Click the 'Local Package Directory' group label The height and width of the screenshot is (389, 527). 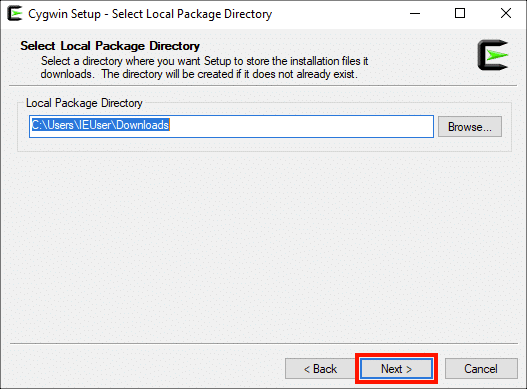(84, 103)
